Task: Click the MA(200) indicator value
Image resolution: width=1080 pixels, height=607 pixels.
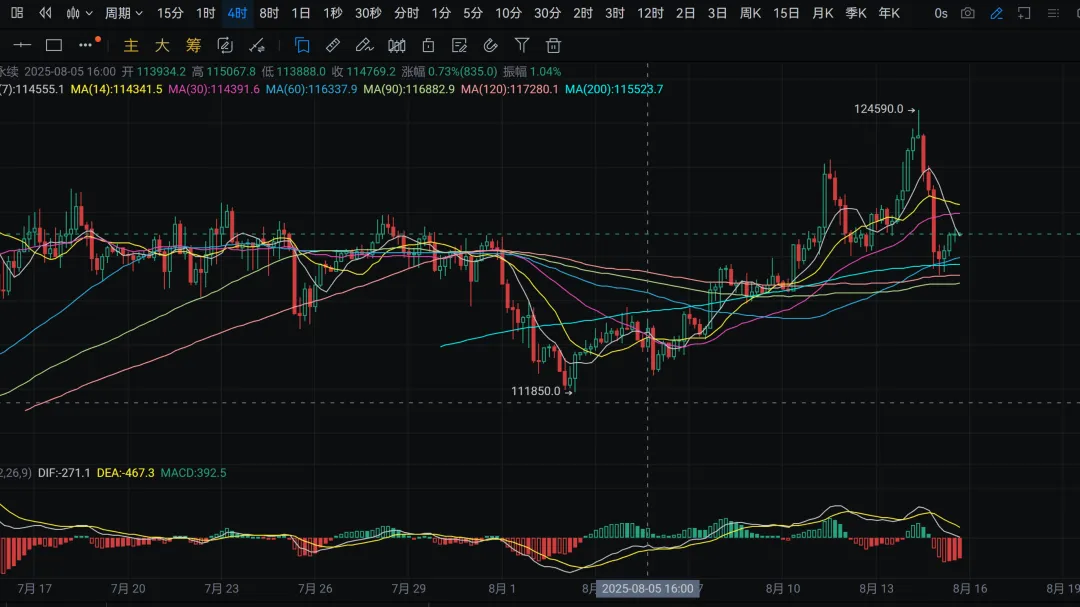Action: point(614,89)
